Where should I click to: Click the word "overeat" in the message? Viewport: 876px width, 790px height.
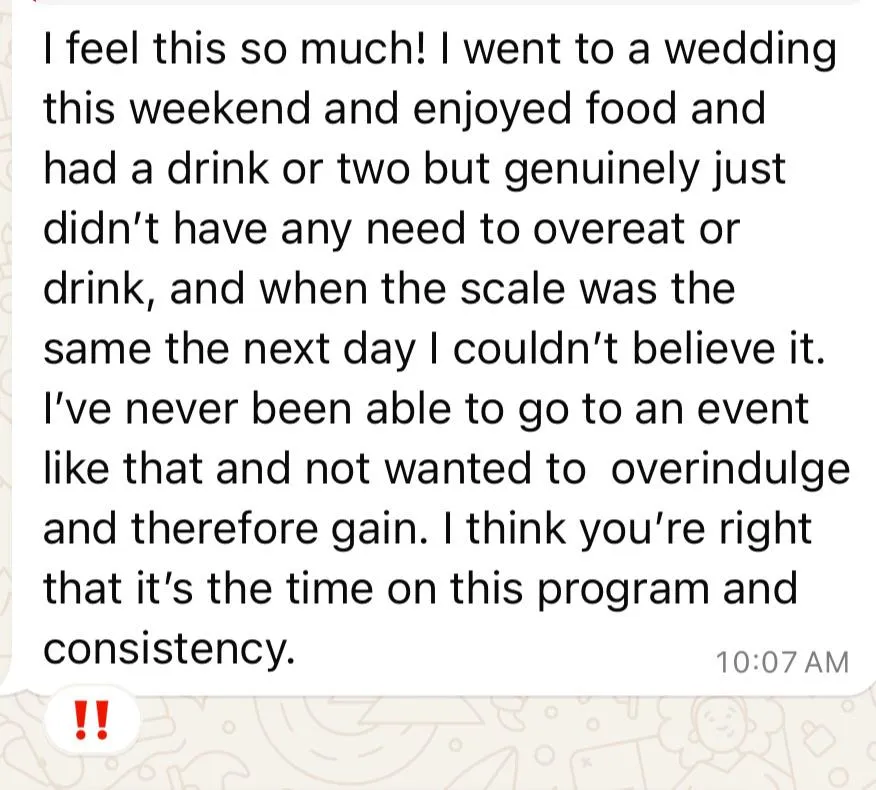click(x=608, y=230)
